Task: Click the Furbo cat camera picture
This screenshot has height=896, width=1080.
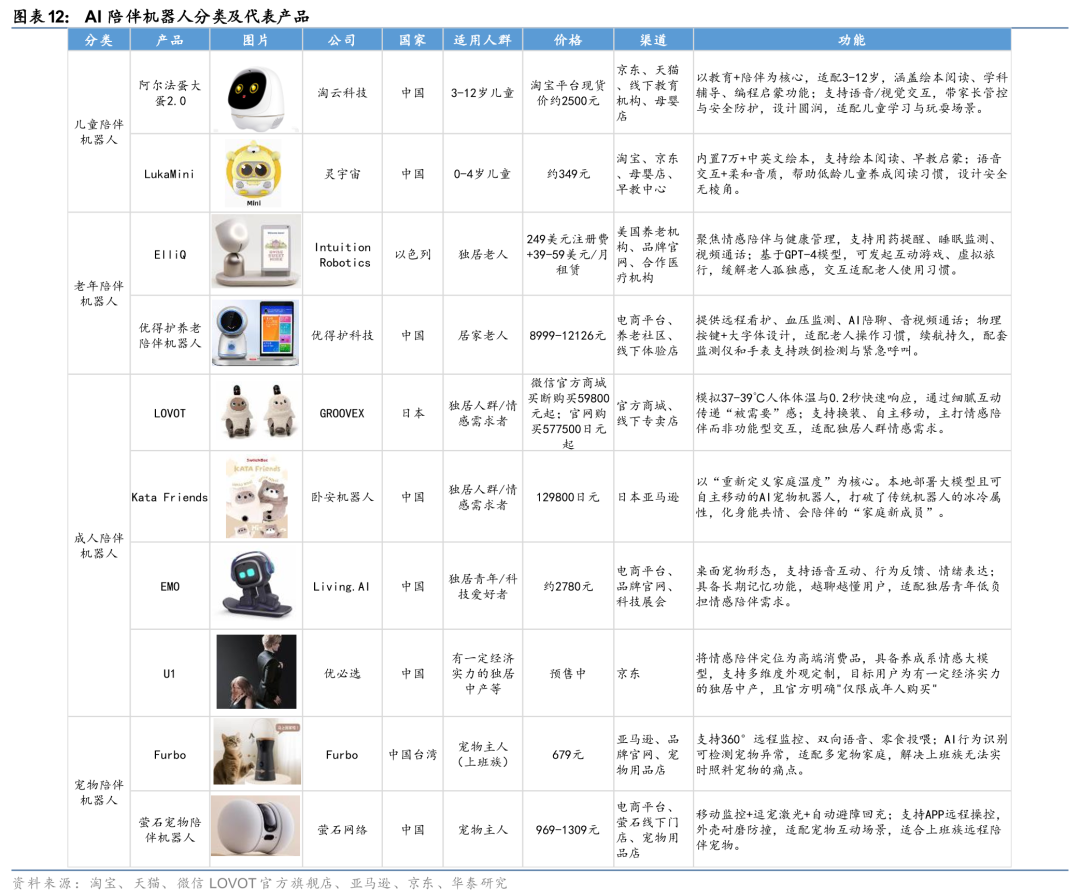Action: click(x=256, y=752)
